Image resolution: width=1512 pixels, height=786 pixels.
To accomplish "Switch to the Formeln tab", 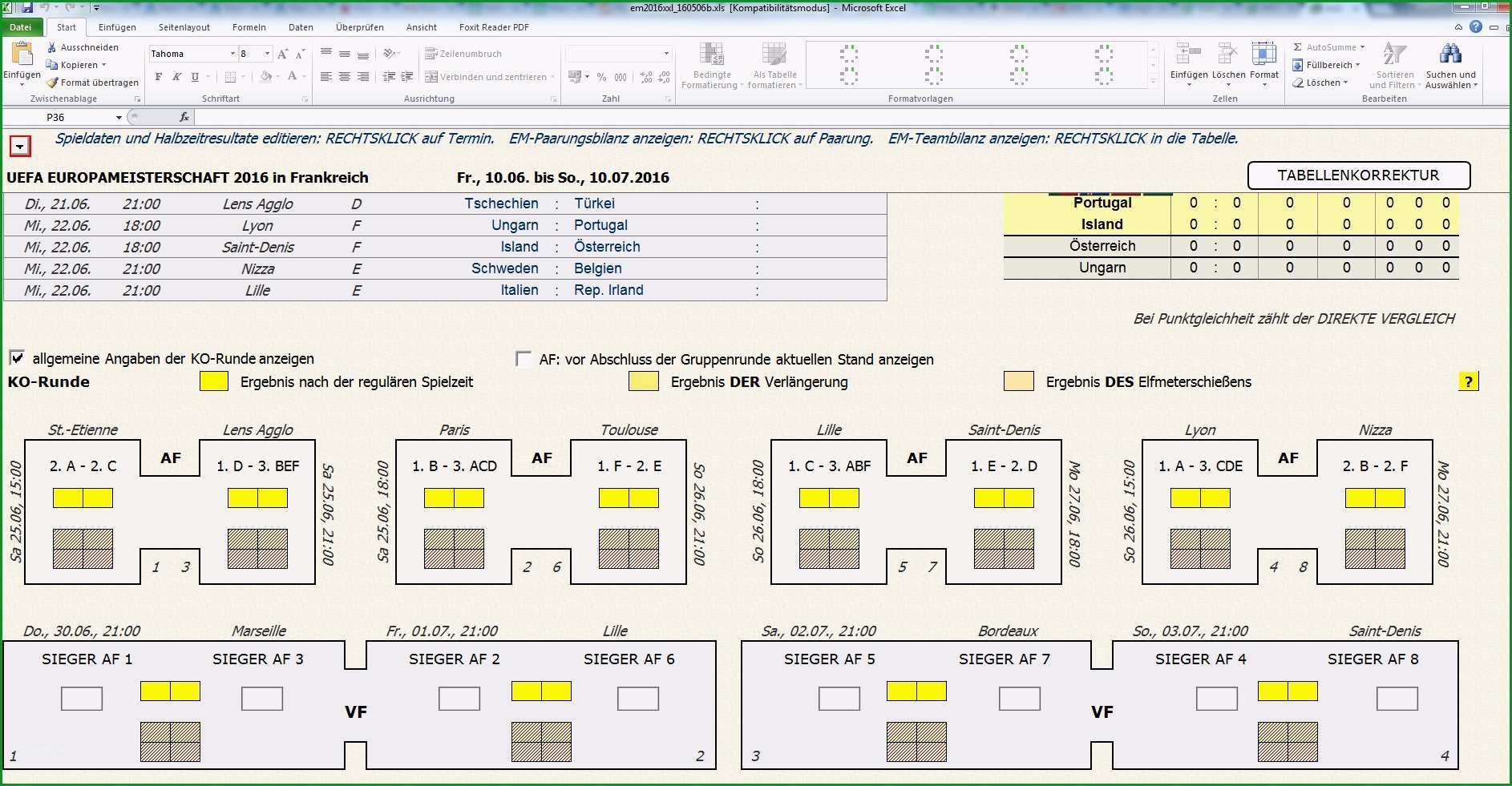I will [249, 27].
